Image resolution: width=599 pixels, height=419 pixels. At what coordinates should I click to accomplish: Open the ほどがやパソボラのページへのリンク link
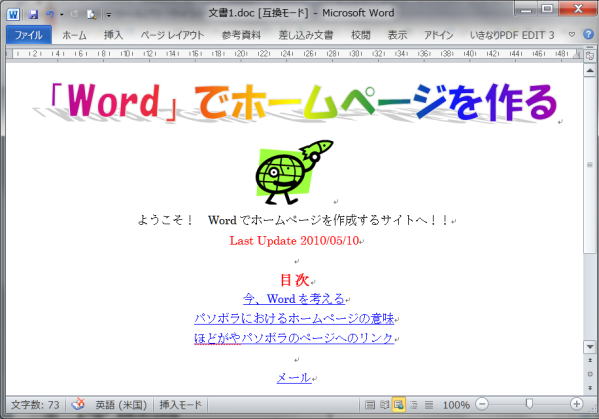[293, 338]
